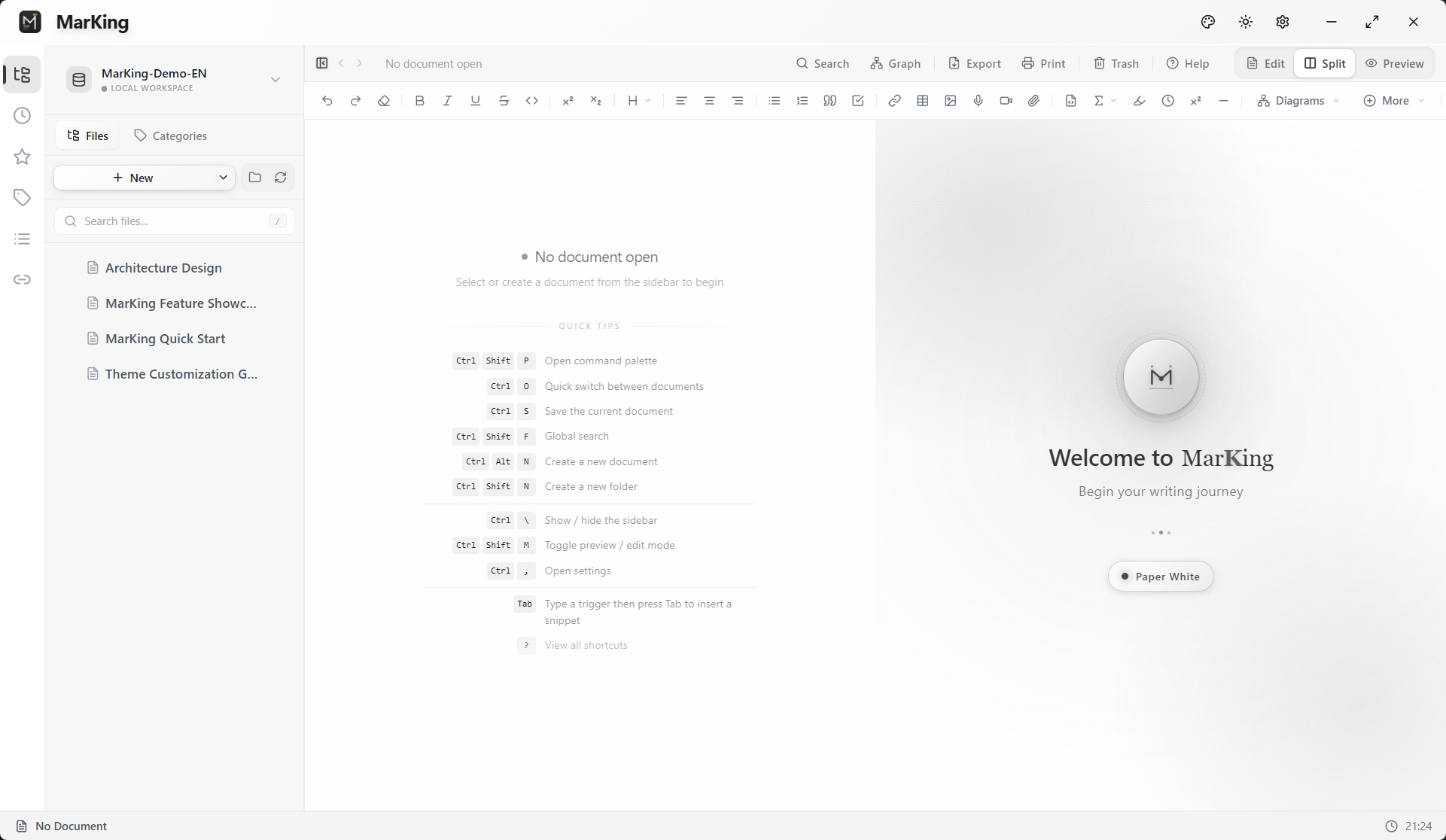The width and height of the screenshot is (1446, 840).
Task: Click the subscript icon
Action: click(x=595, y=100)
